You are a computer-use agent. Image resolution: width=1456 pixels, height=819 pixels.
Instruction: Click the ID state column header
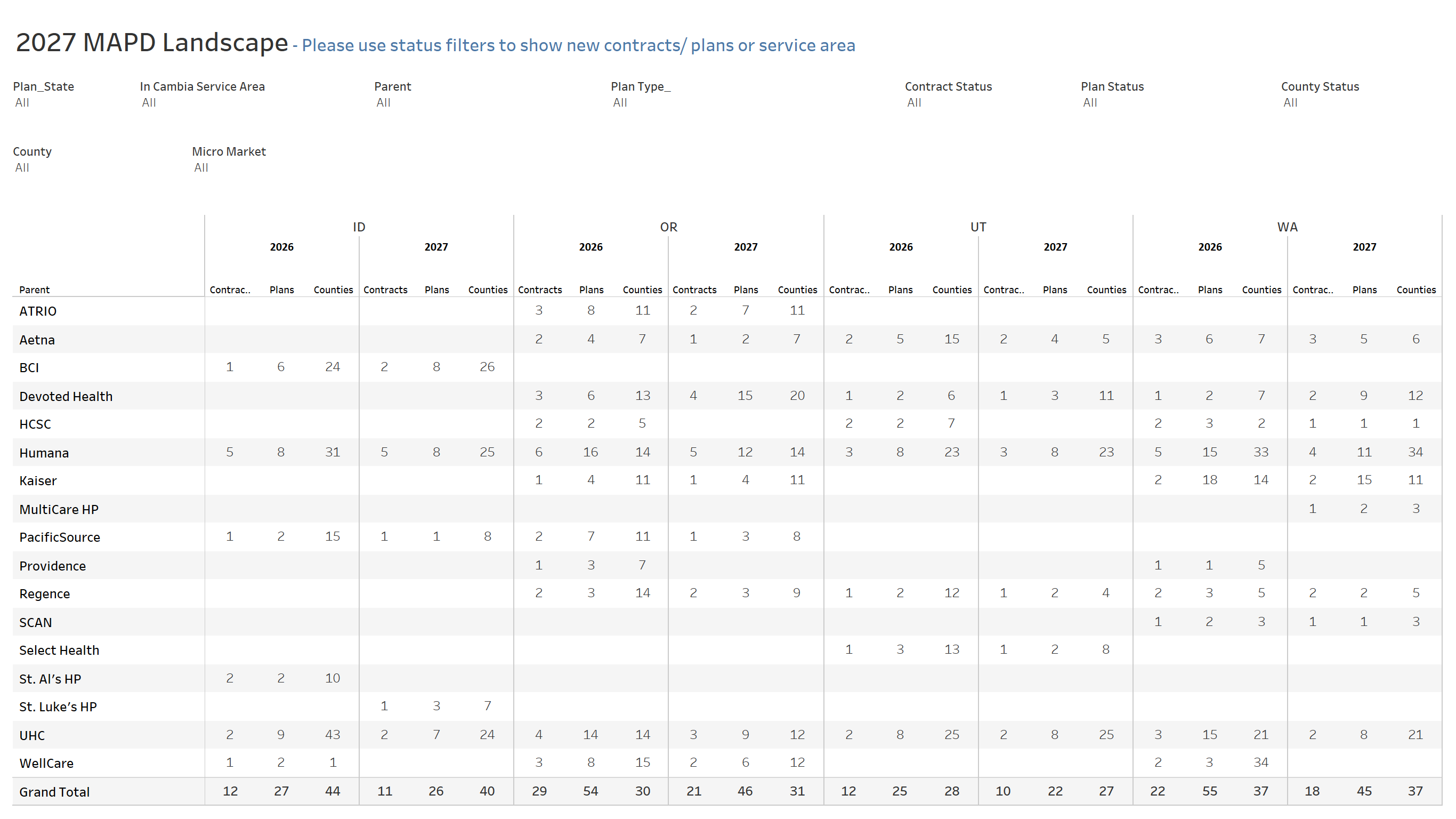(x=359, y=227)
